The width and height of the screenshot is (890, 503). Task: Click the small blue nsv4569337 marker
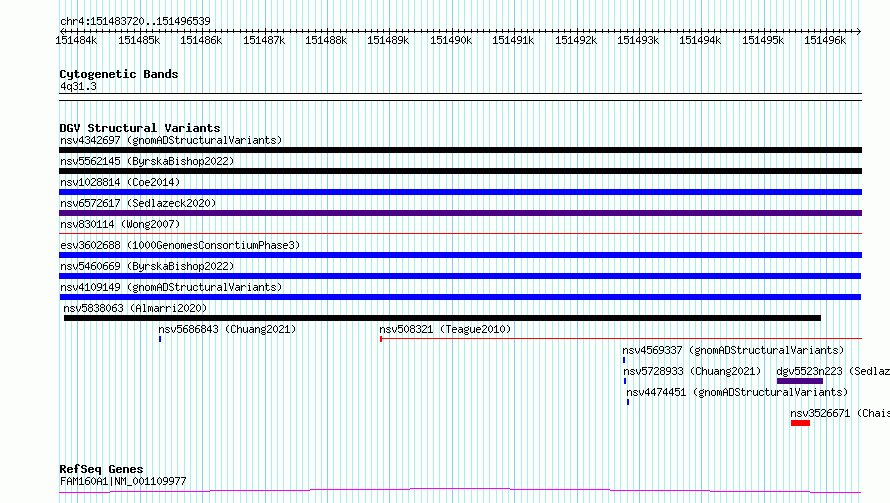[624, 361]
